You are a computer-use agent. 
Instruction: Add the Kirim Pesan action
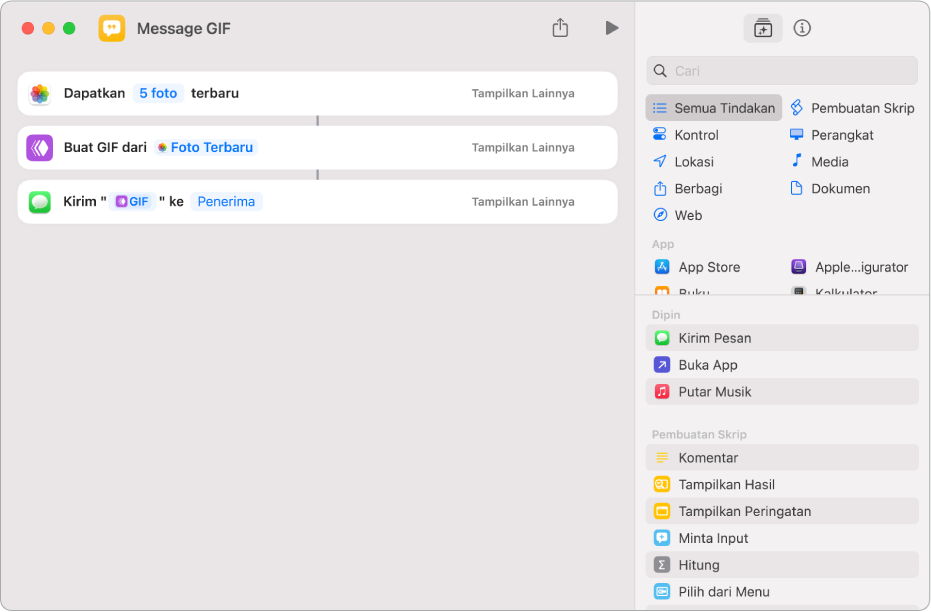coord(782,338)
